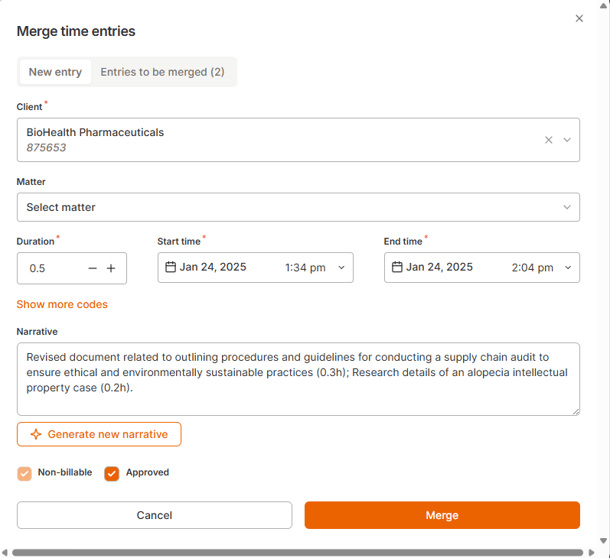Viewport: 610px width, 558px height.
Task: Click the Duration input field
Action: pyautogui.click(x=50, y=268)
